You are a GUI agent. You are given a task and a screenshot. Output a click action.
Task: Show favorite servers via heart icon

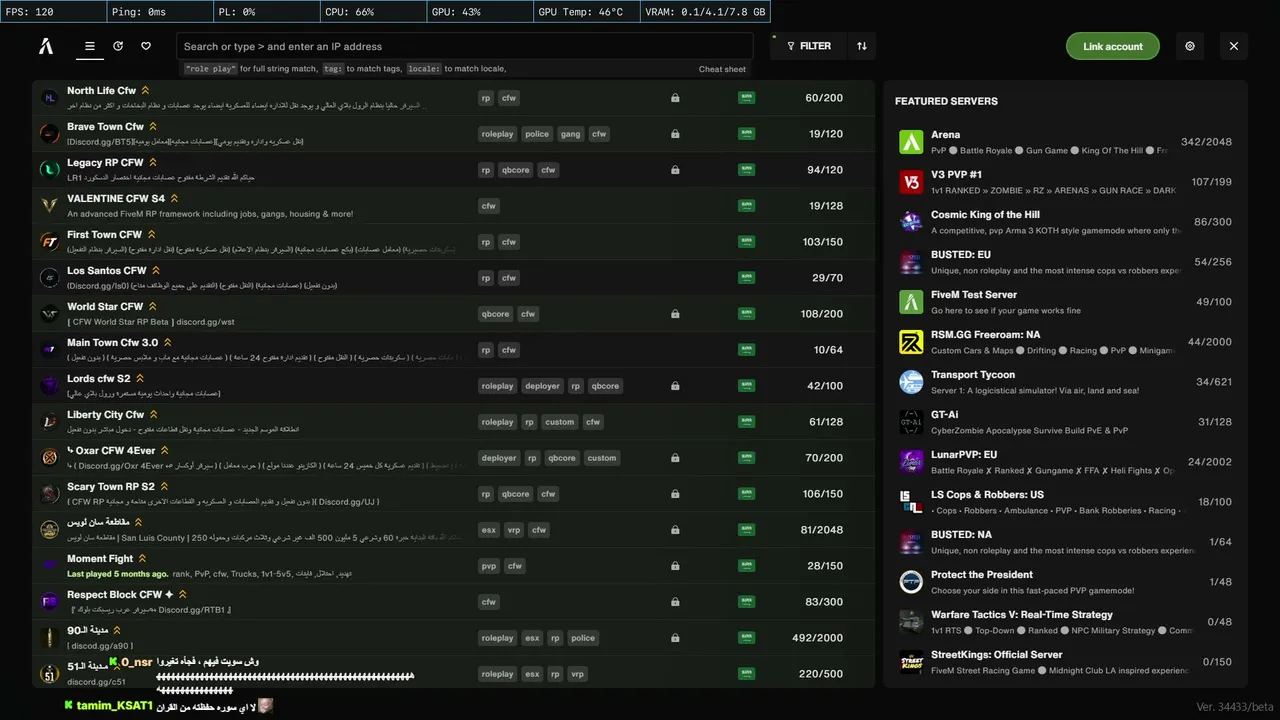point(146,46)
